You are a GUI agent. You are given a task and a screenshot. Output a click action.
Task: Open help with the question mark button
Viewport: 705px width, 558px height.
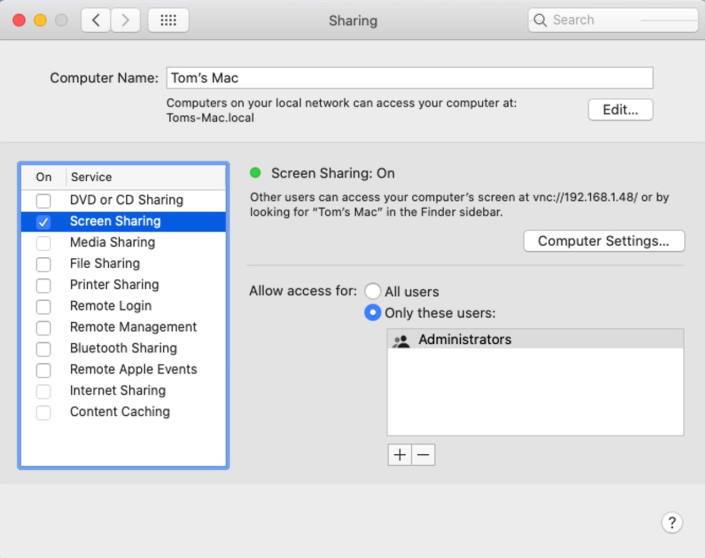click(x=672, y=522)
